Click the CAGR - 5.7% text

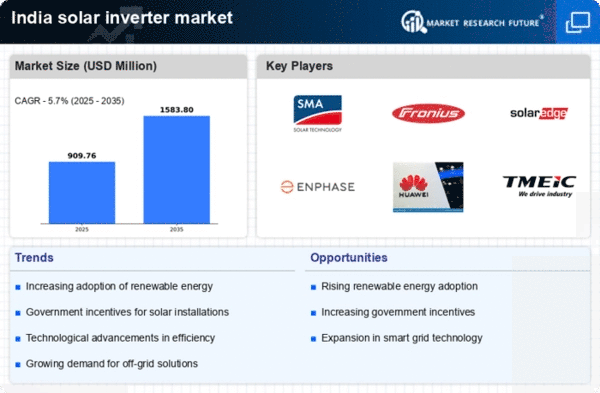pyautogui.click(x=69, y=101)
